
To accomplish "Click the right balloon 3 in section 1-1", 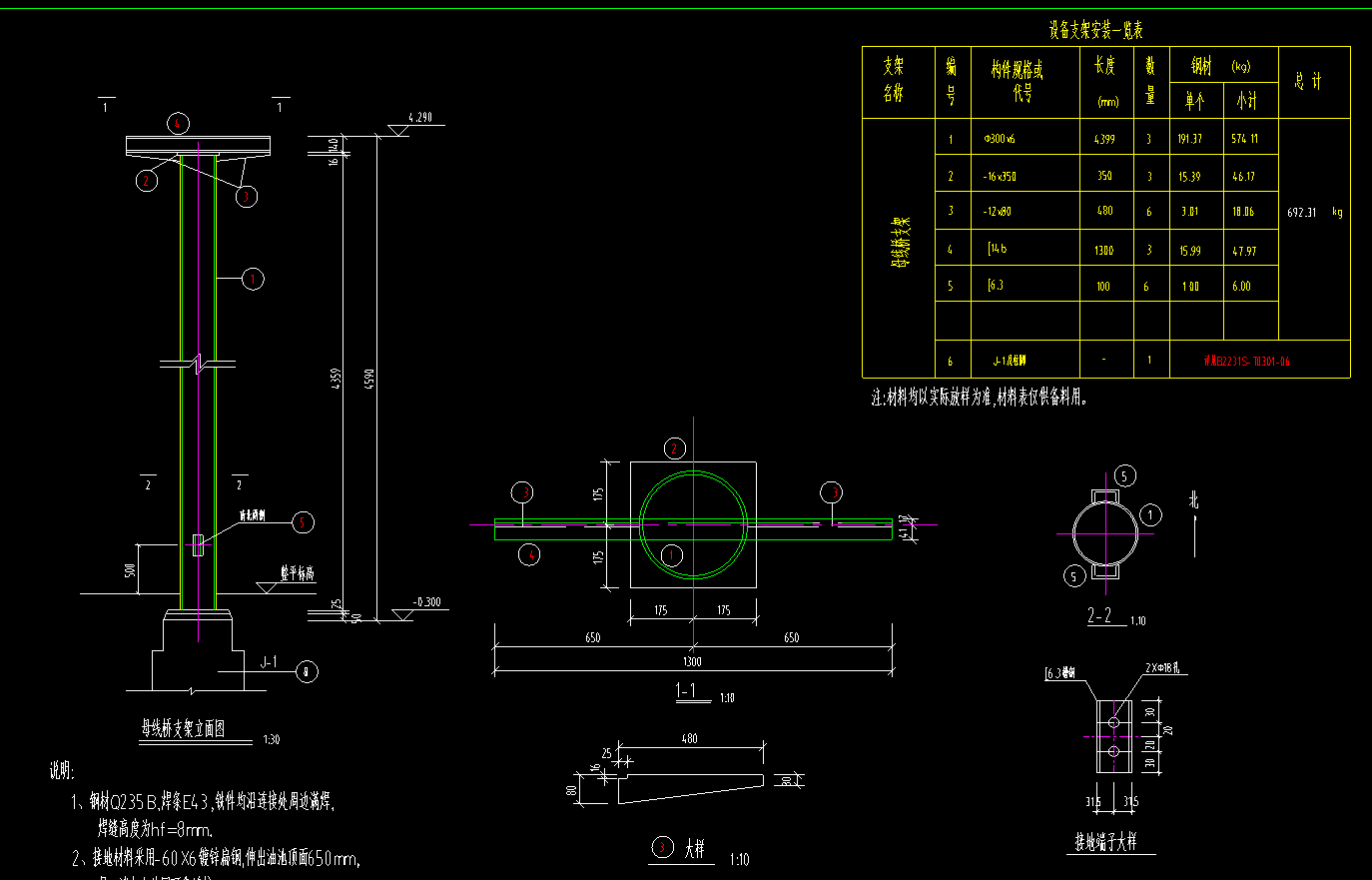I will tap(832, 491).
